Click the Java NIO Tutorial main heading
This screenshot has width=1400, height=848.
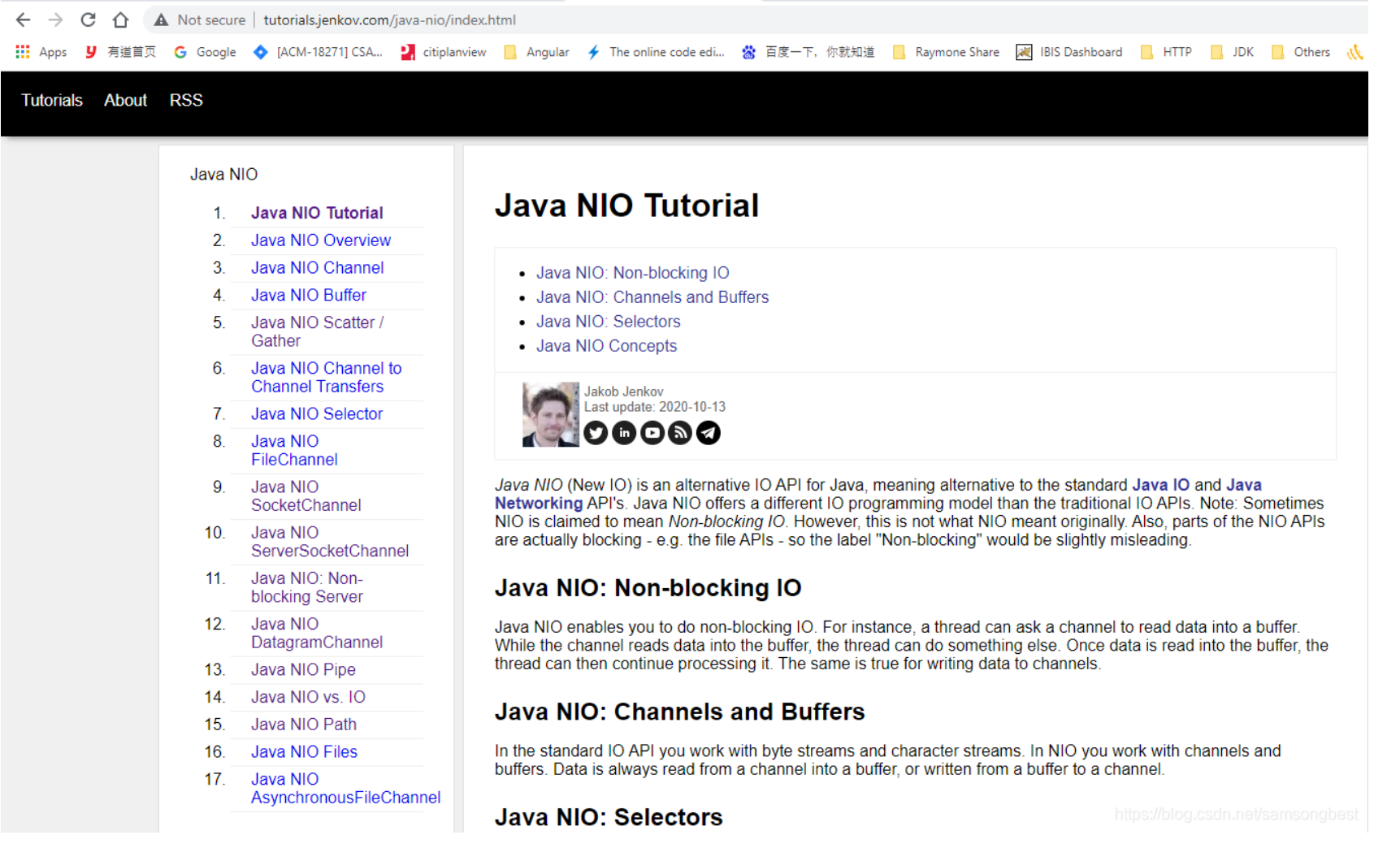[627, 206]
